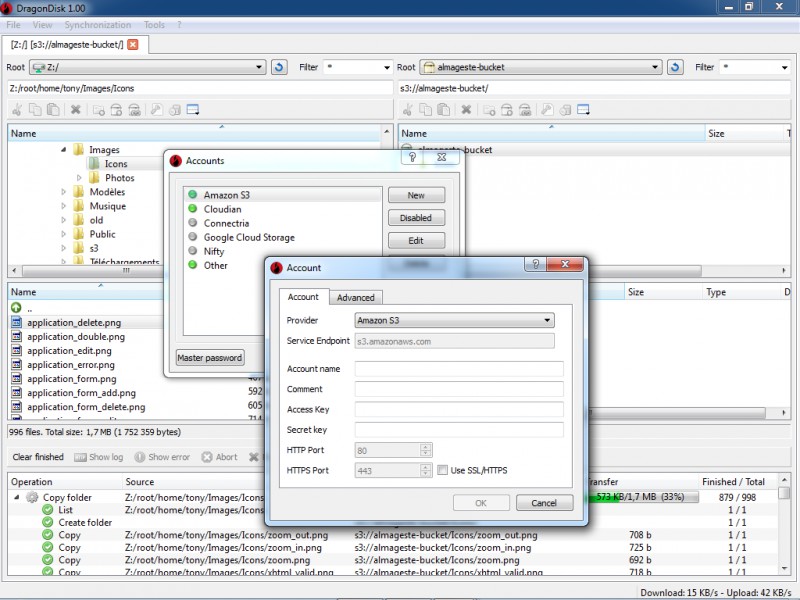
Task: Select application_edit.png in the file list
Action: pyautogui.click(x=69, y=351)
